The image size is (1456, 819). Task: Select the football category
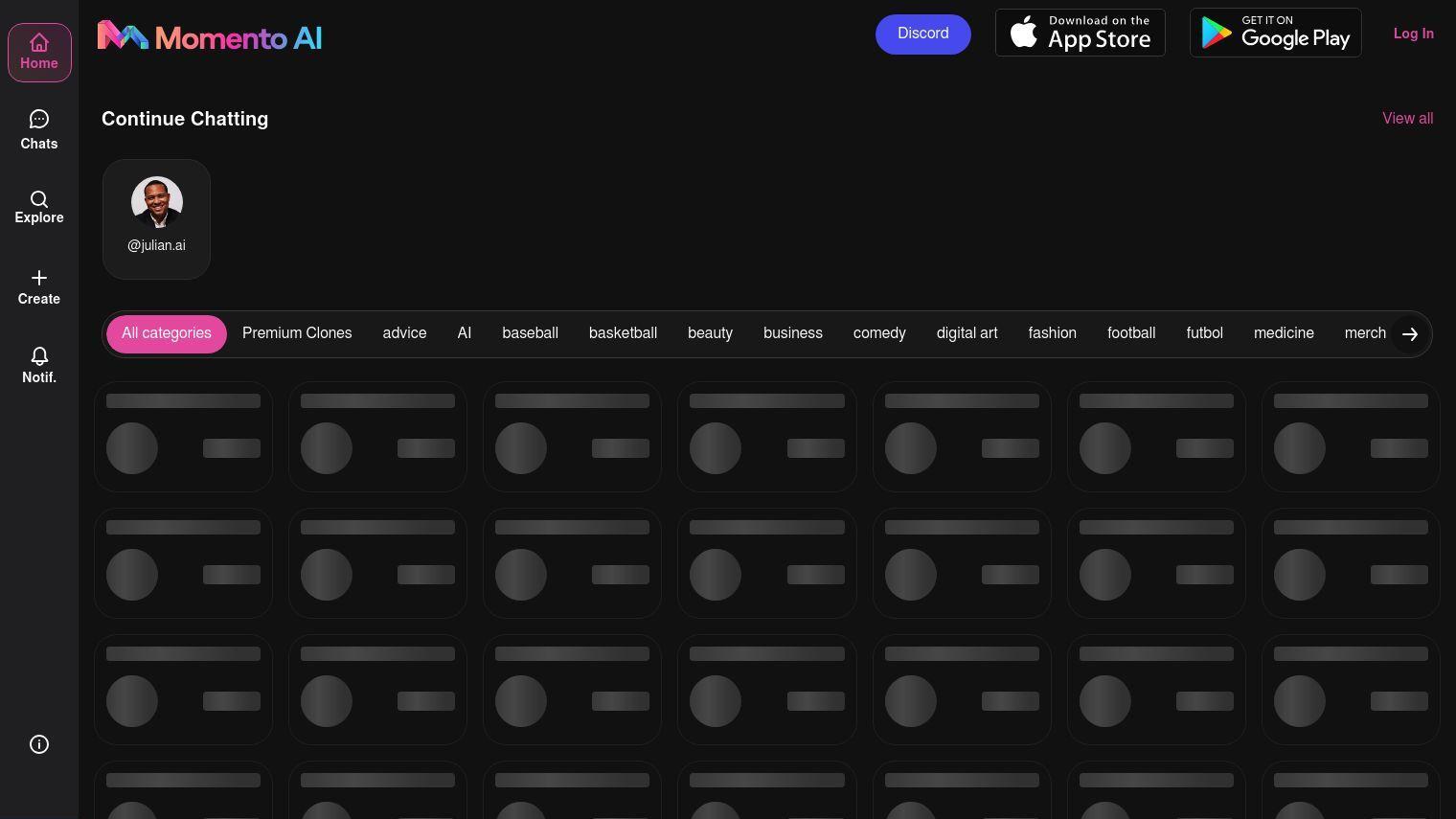1131,333
